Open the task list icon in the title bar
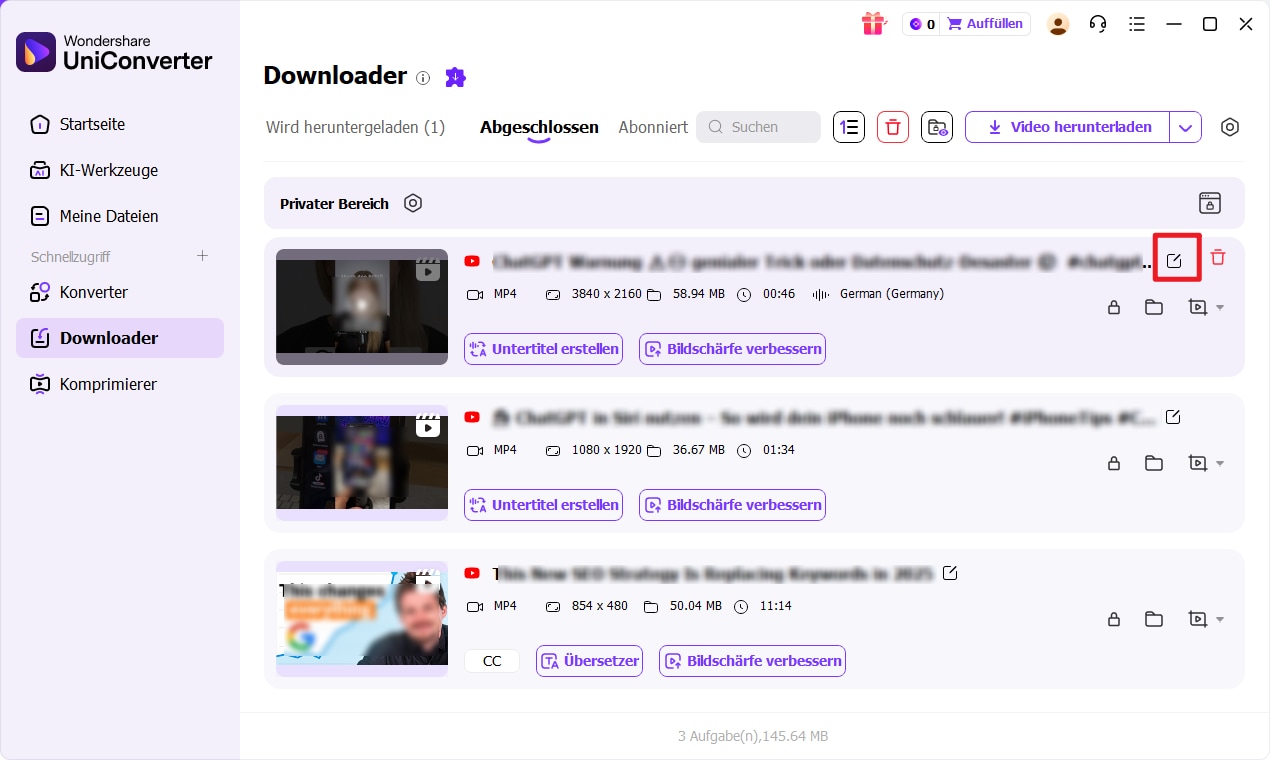The image size is (1270, 760). click(1137, 23)
